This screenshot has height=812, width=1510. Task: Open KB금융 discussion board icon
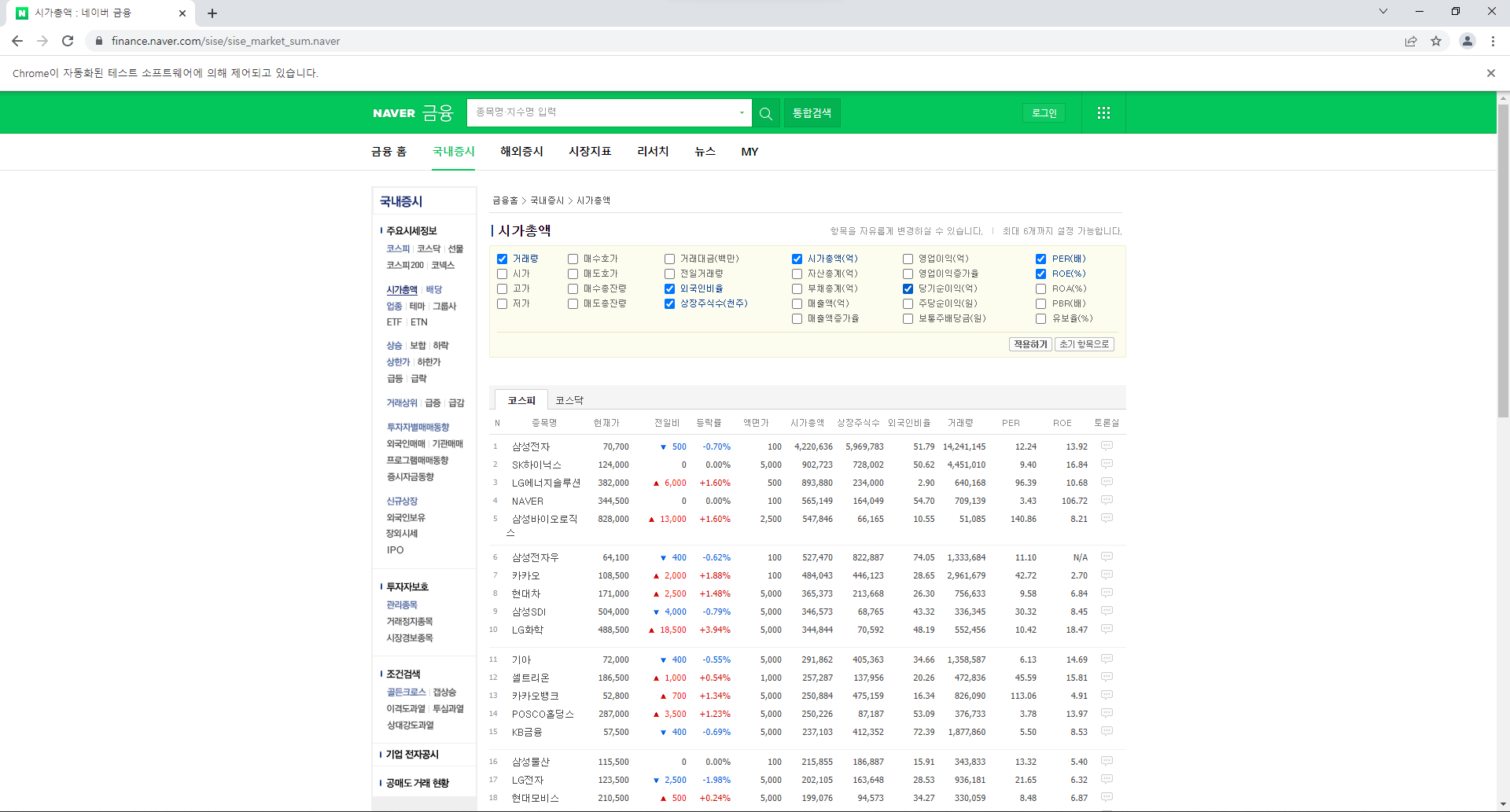point(1107,731)
